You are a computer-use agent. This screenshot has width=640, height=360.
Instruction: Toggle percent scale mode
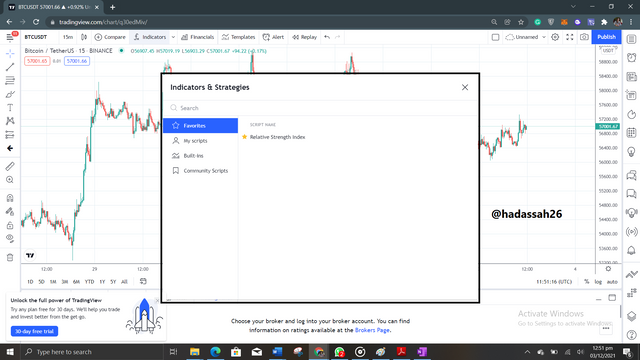coord(587,282)
